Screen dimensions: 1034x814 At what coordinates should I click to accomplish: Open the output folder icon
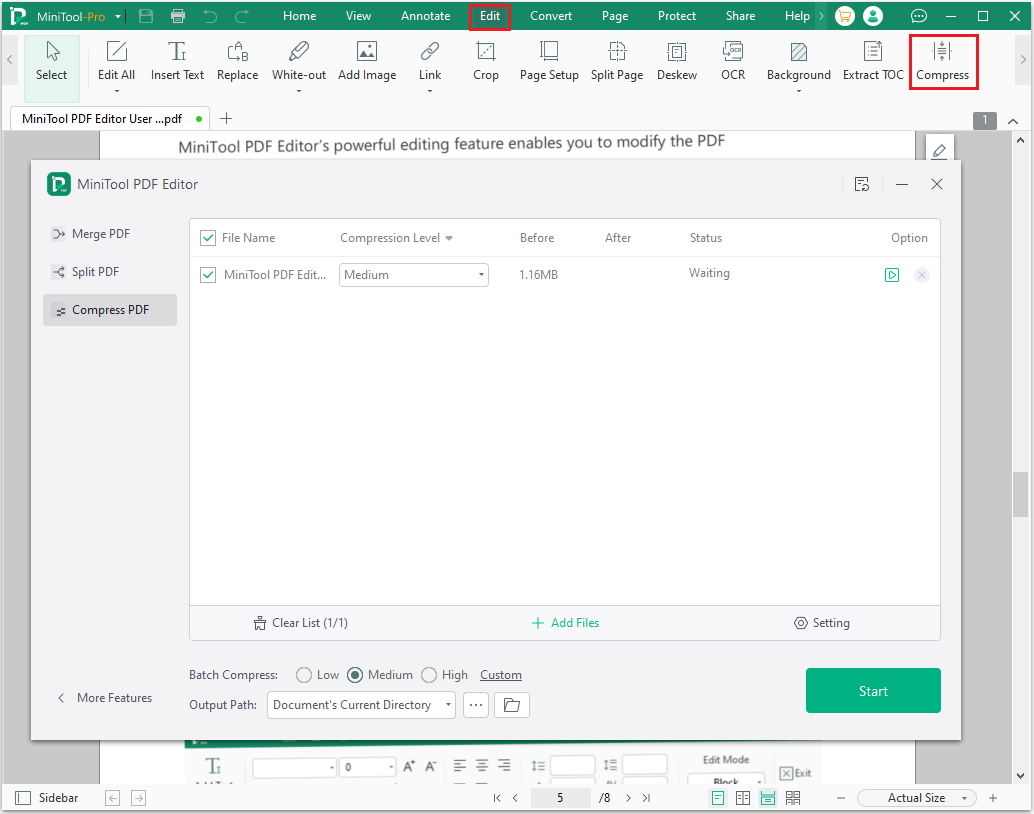[x=512, y=705]
